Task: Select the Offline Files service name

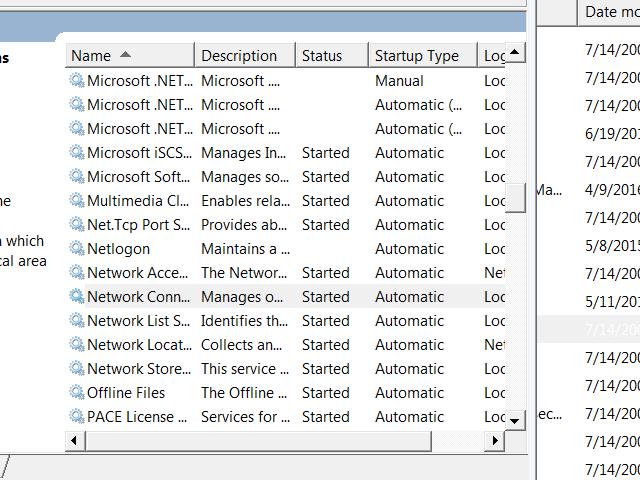Action: click(126, 393)
